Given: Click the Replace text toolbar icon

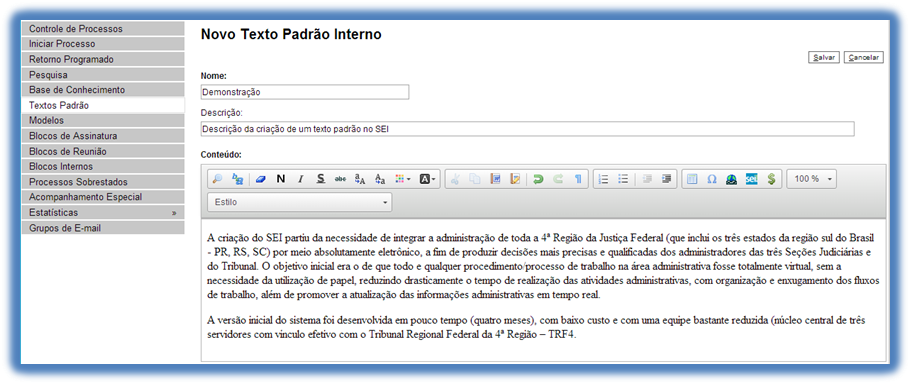Looking at the screenshot, I should point(237,179).
